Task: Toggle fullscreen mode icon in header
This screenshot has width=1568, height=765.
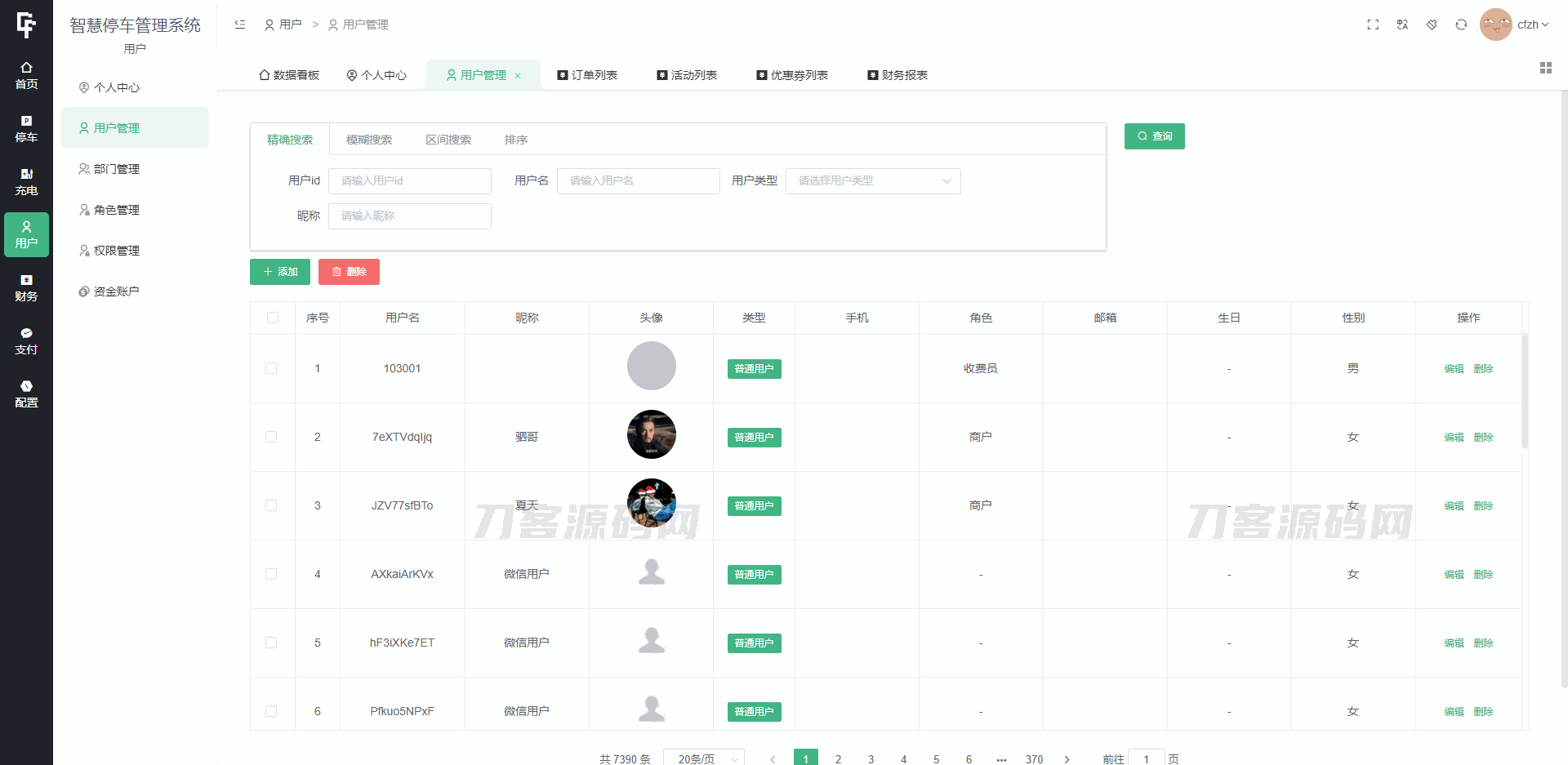Action: pos(1373,24)
